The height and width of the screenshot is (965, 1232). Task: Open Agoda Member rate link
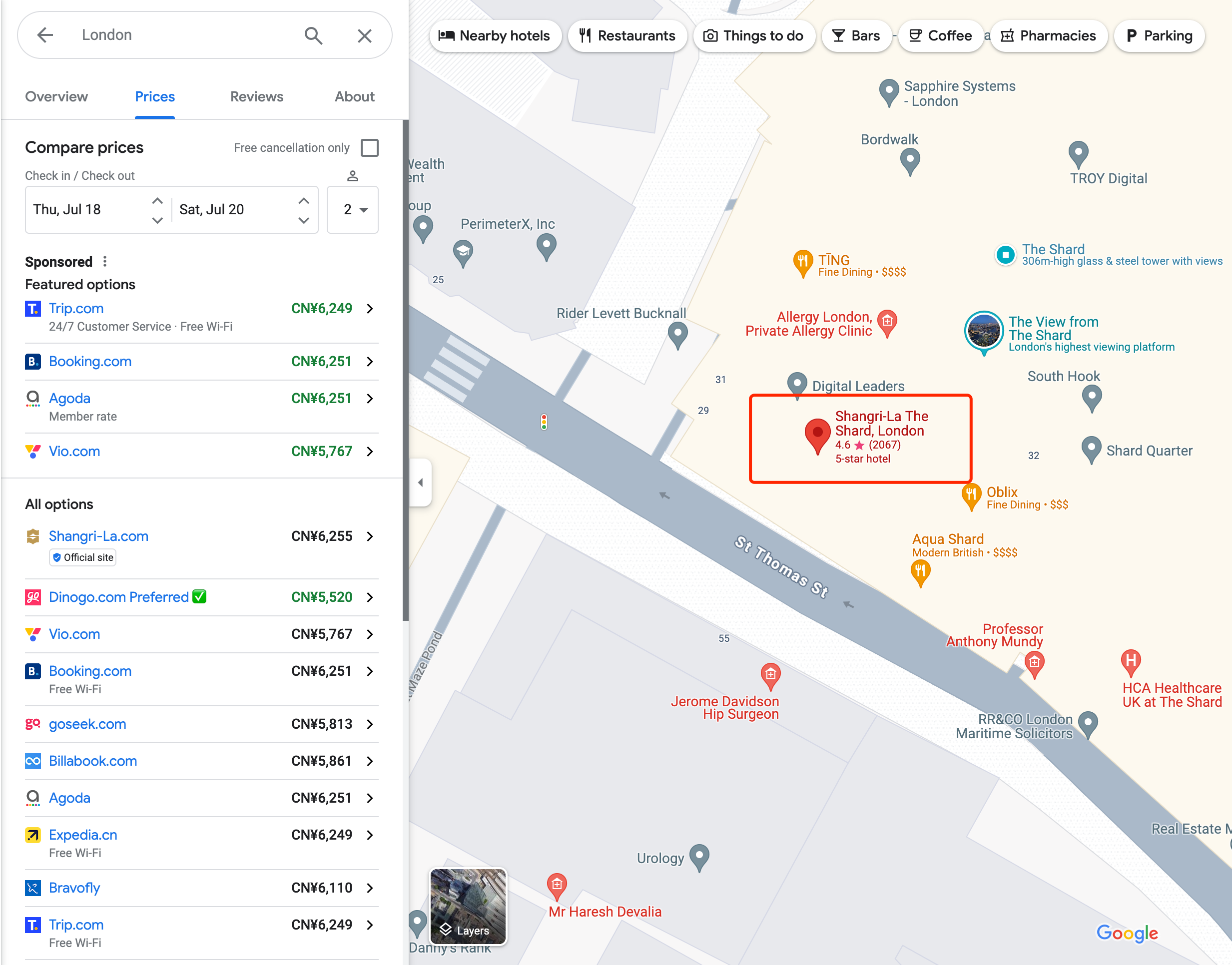(x=69, y=398)
